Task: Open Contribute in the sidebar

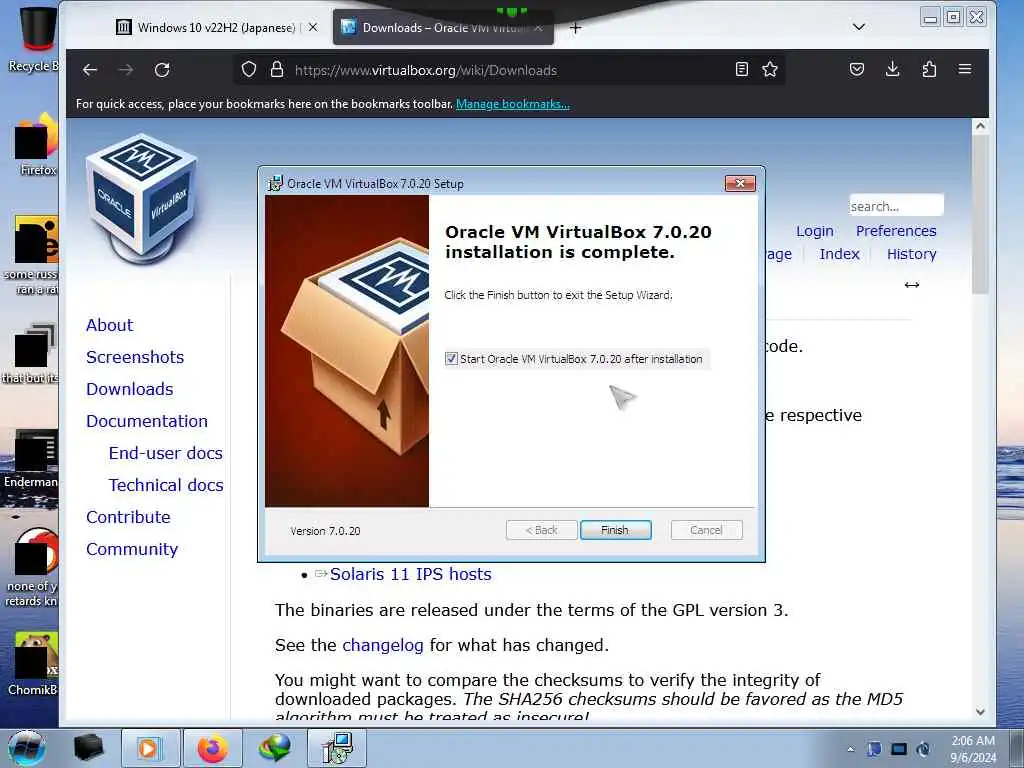Action: pyautogui.click(x=128, y=517)
